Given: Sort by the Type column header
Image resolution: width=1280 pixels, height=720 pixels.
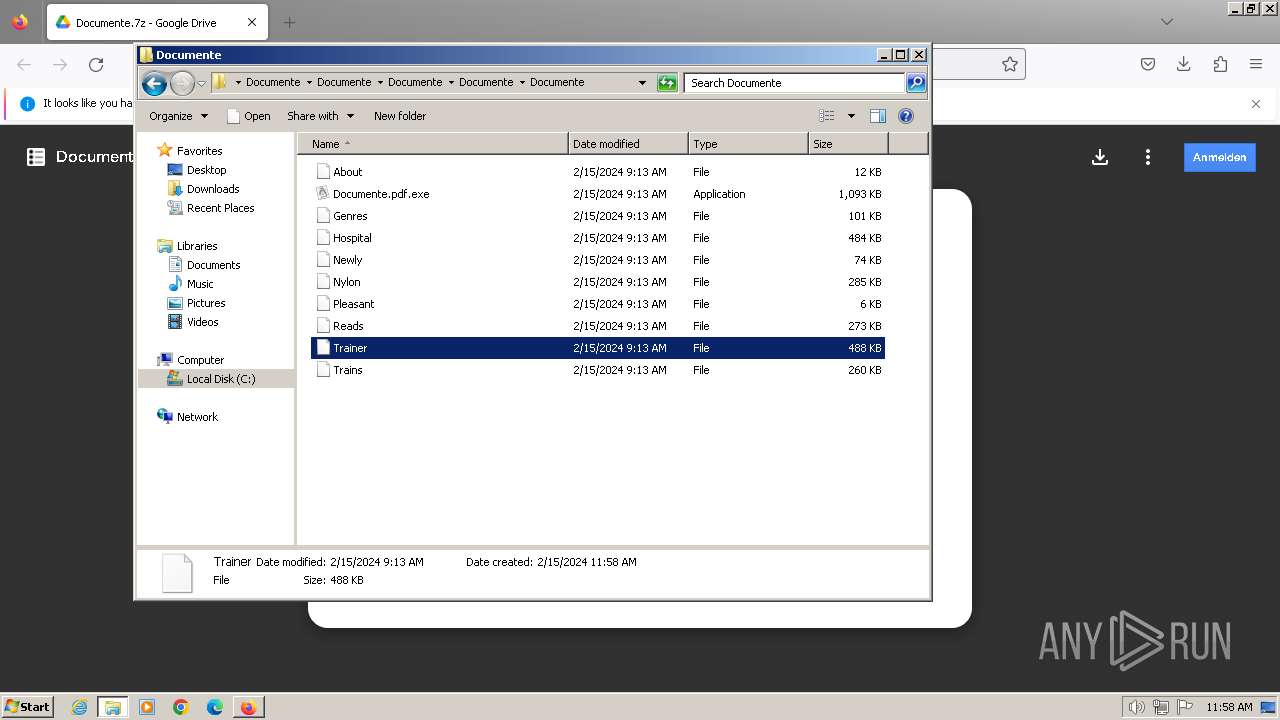Looking at the screenshot, I should pyautogui.click(x=748, y=144).
